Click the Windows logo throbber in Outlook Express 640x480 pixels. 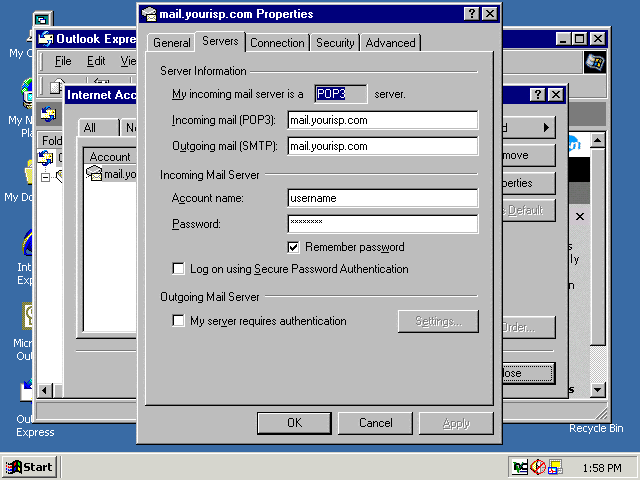[594, 62]
